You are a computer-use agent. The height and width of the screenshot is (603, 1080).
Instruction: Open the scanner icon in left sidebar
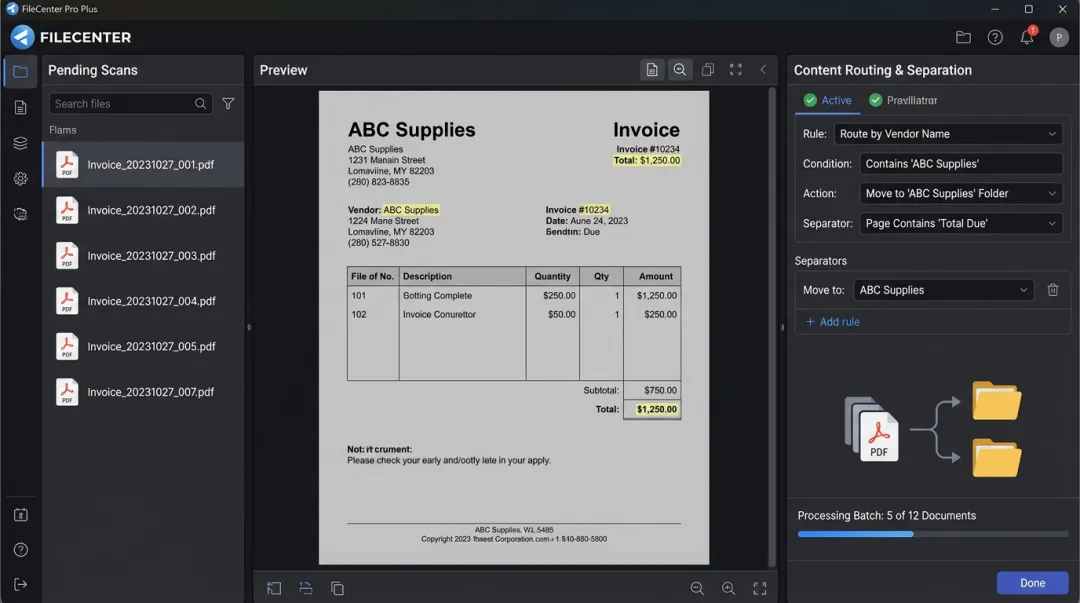(20, 214)
